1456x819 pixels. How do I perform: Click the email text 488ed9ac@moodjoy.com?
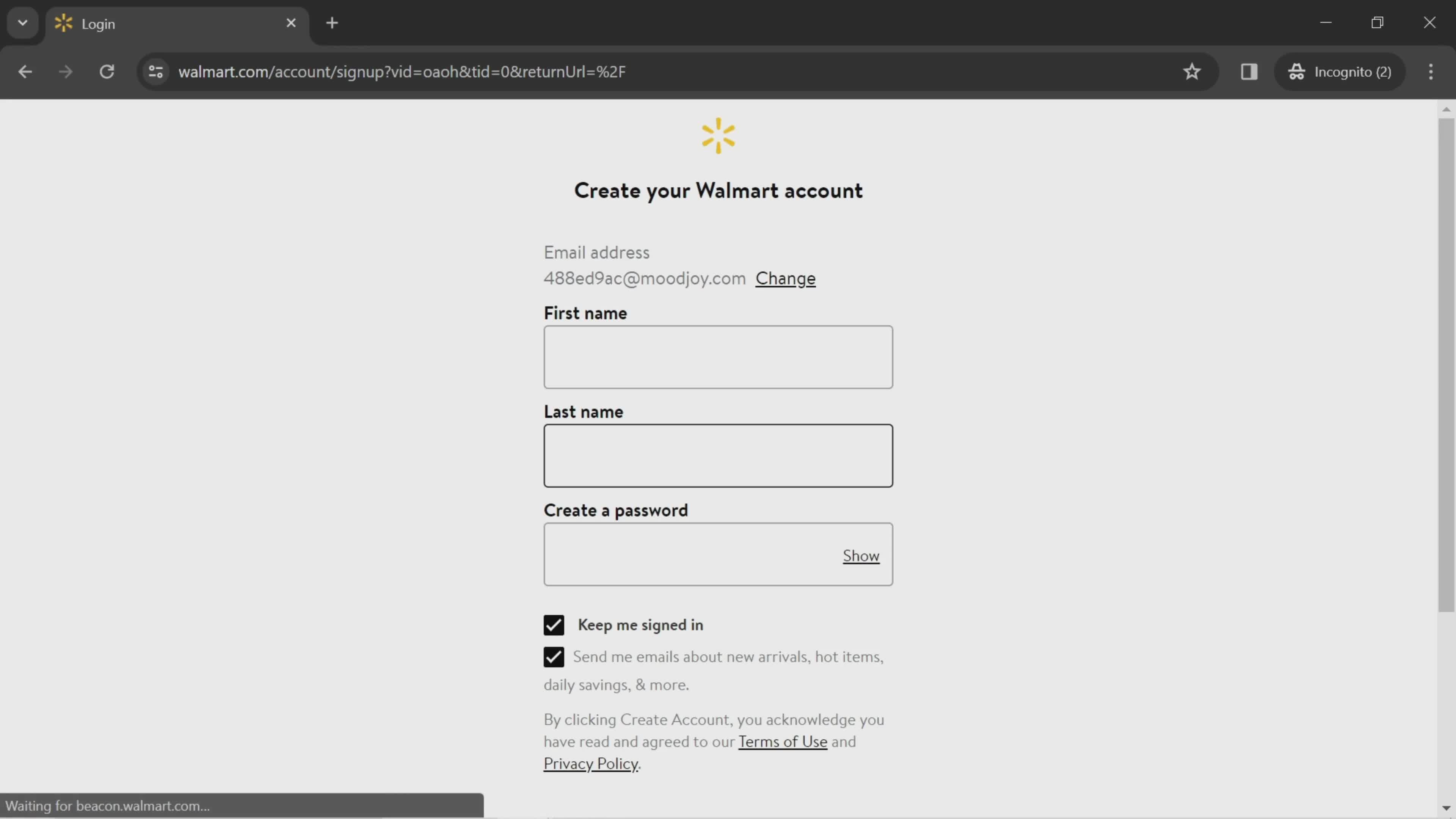pyautogui.click(x=644, y=278)
